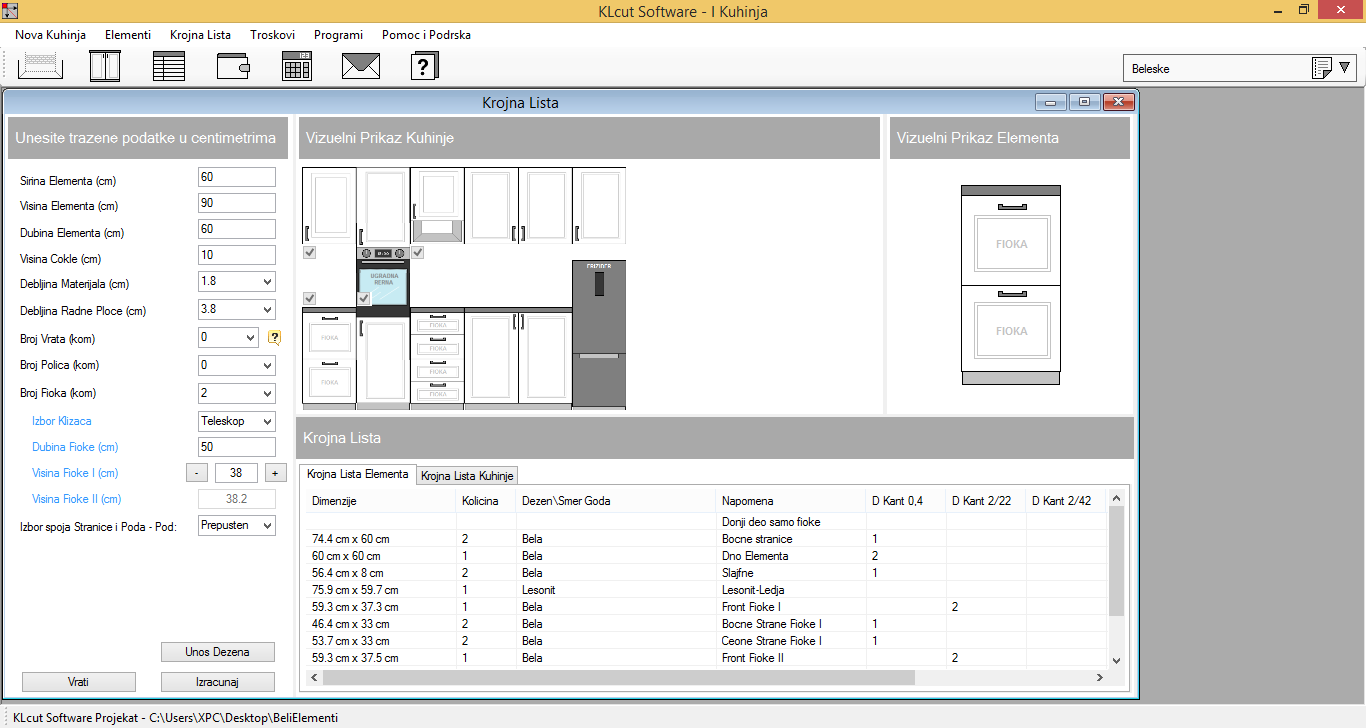The height and width of the screenshot is (728, 1366).
Task: Click the envelope mail toolbar icon
Action: click(x=361, y=67)
